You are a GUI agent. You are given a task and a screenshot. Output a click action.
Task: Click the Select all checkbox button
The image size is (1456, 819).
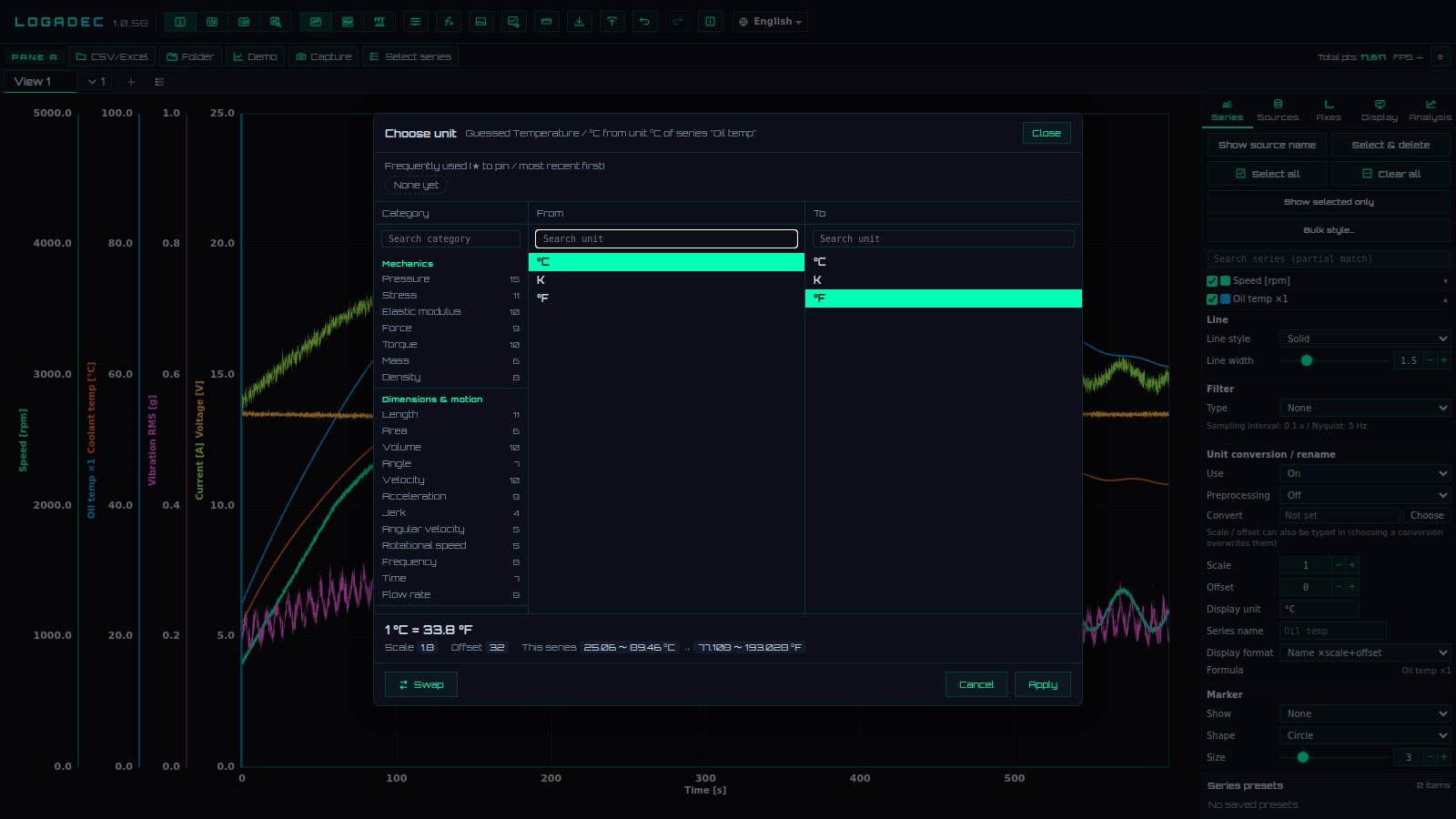1267,174
